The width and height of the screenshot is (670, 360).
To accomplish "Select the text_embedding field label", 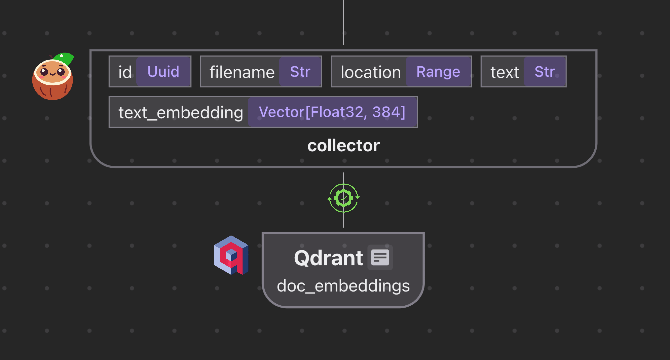I will click(x=181, y=112).
